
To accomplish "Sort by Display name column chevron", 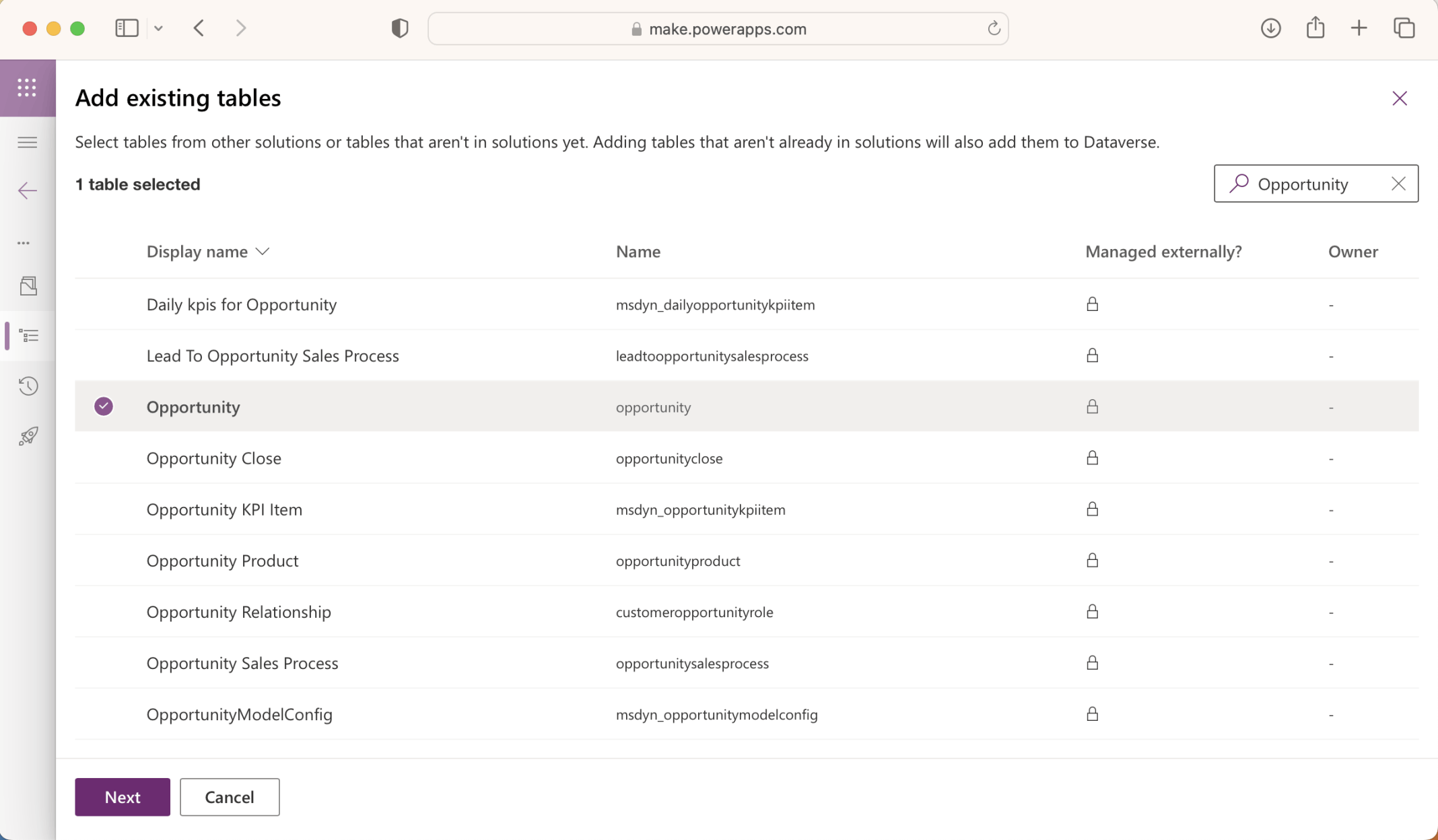I will pos(263,252).
